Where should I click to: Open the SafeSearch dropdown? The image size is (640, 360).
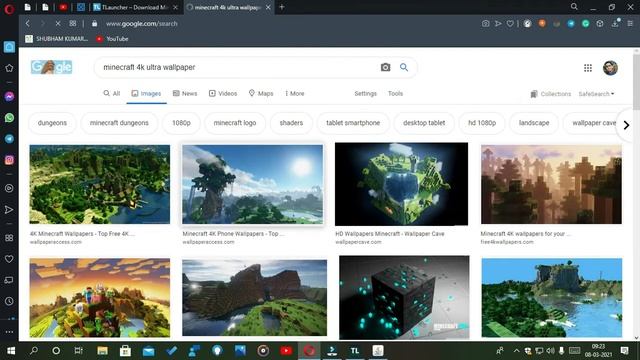click(596, 94)
